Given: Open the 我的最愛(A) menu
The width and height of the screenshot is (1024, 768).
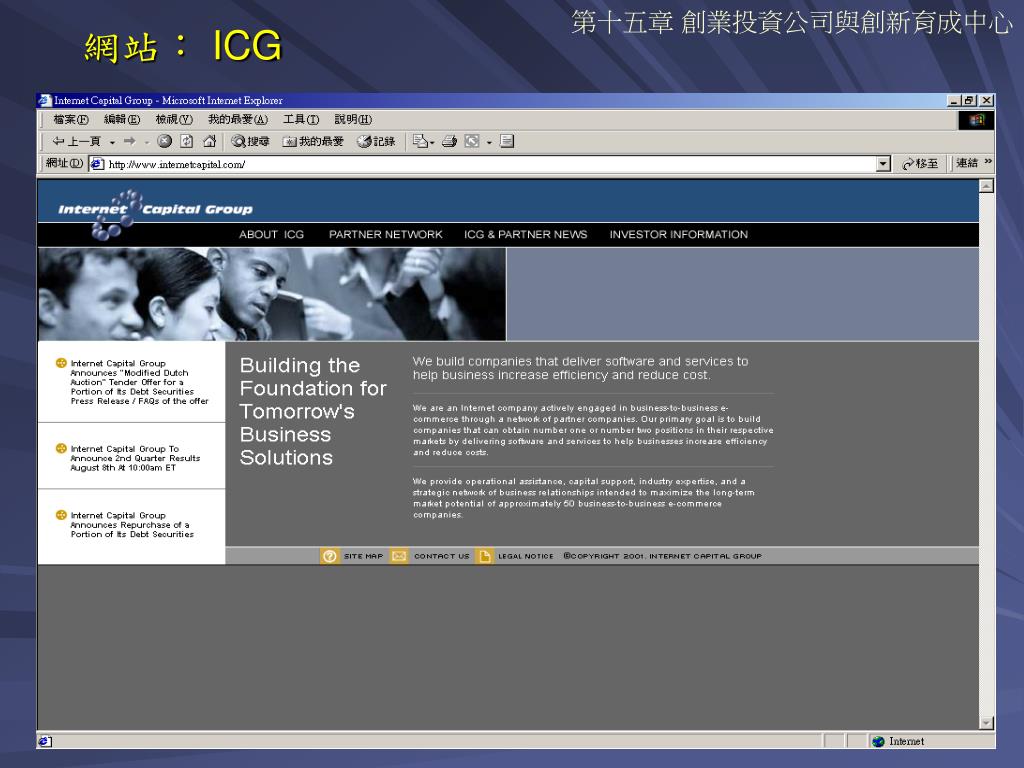Looking at the screenshot, I should tap(238, 120).
